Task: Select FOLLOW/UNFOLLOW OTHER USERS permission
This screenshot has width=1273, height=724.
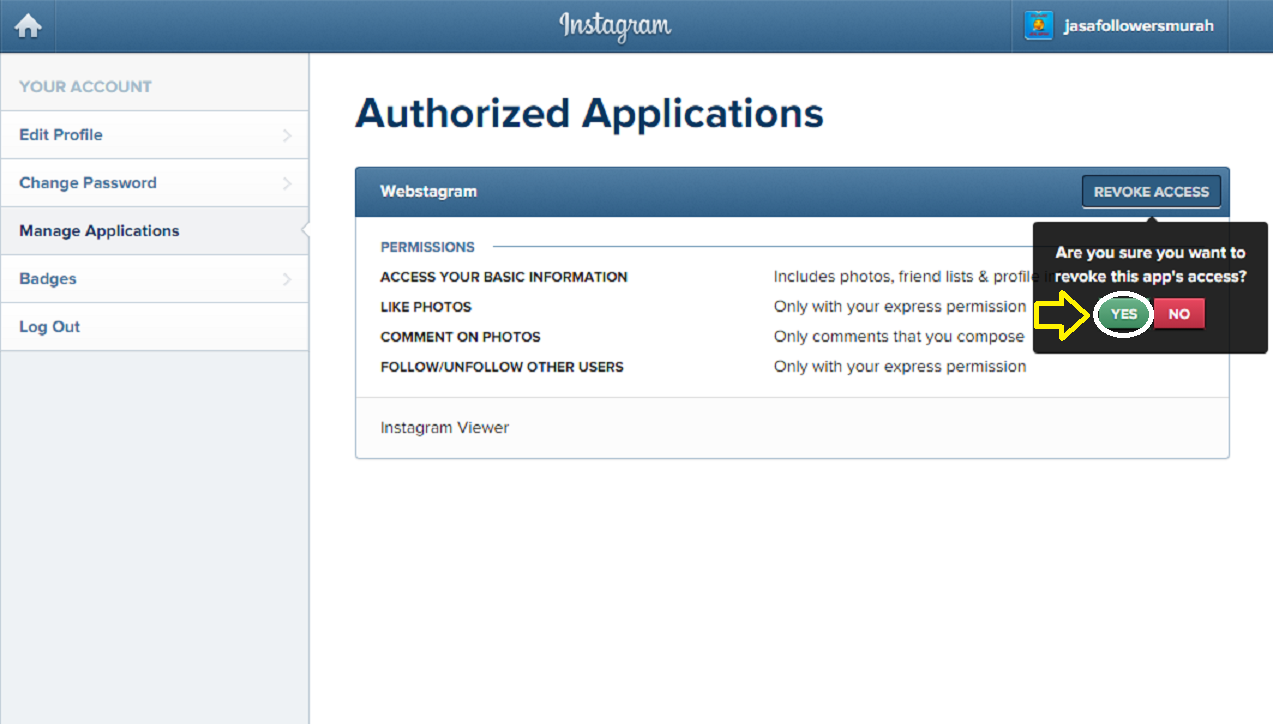Action: click(502, 367)
